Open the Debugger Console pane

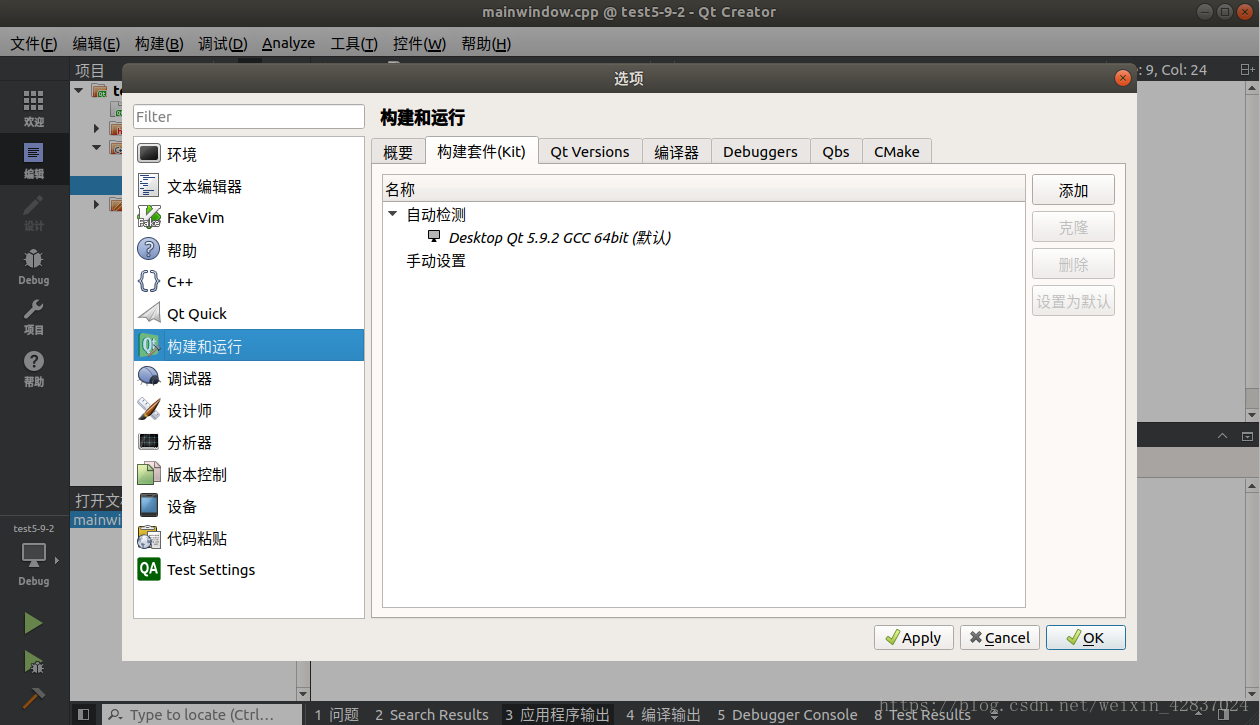(x=787, y=714)
